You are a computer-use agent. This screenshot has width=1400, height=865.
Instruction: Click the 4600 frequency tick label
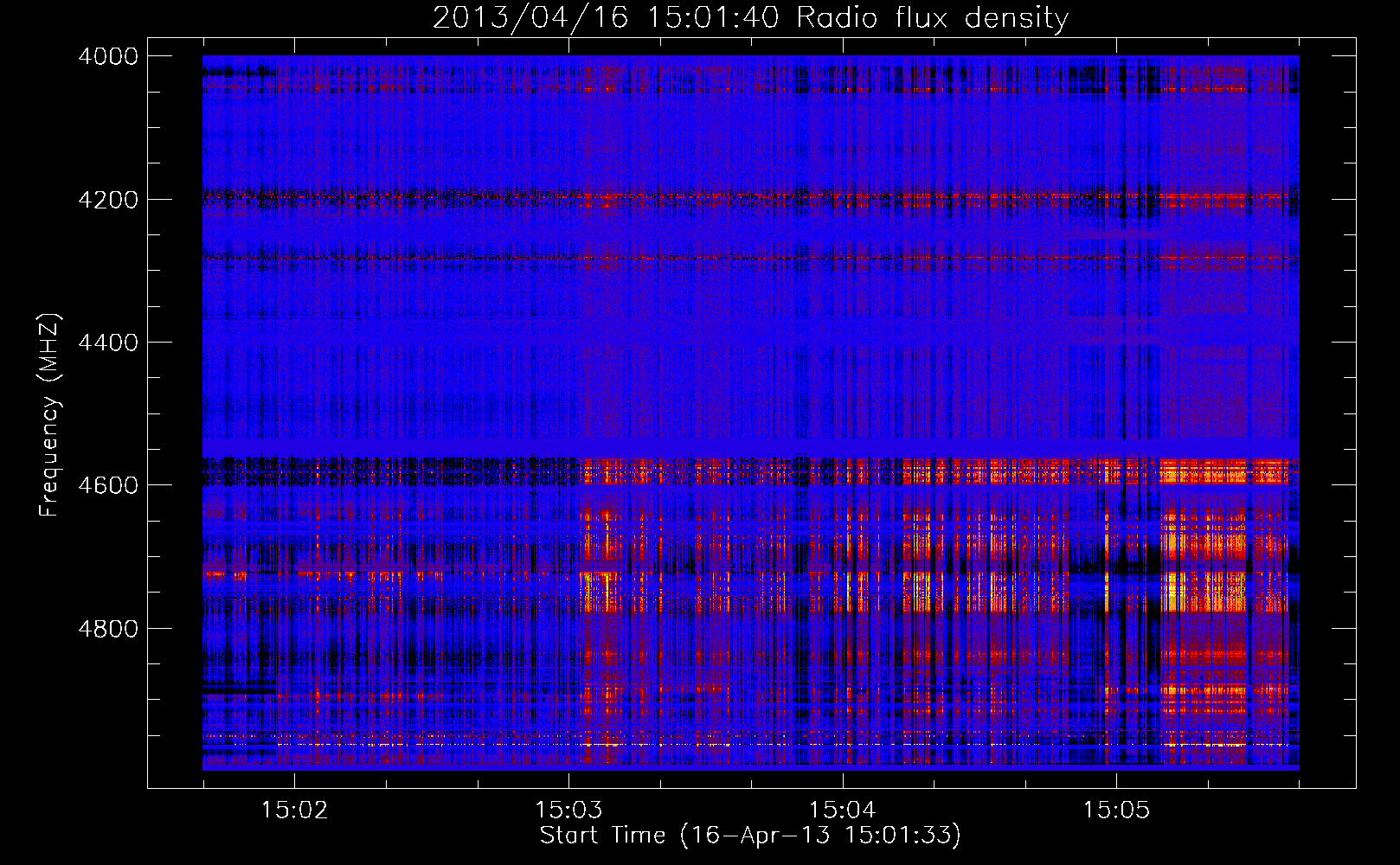coord(108,485)
